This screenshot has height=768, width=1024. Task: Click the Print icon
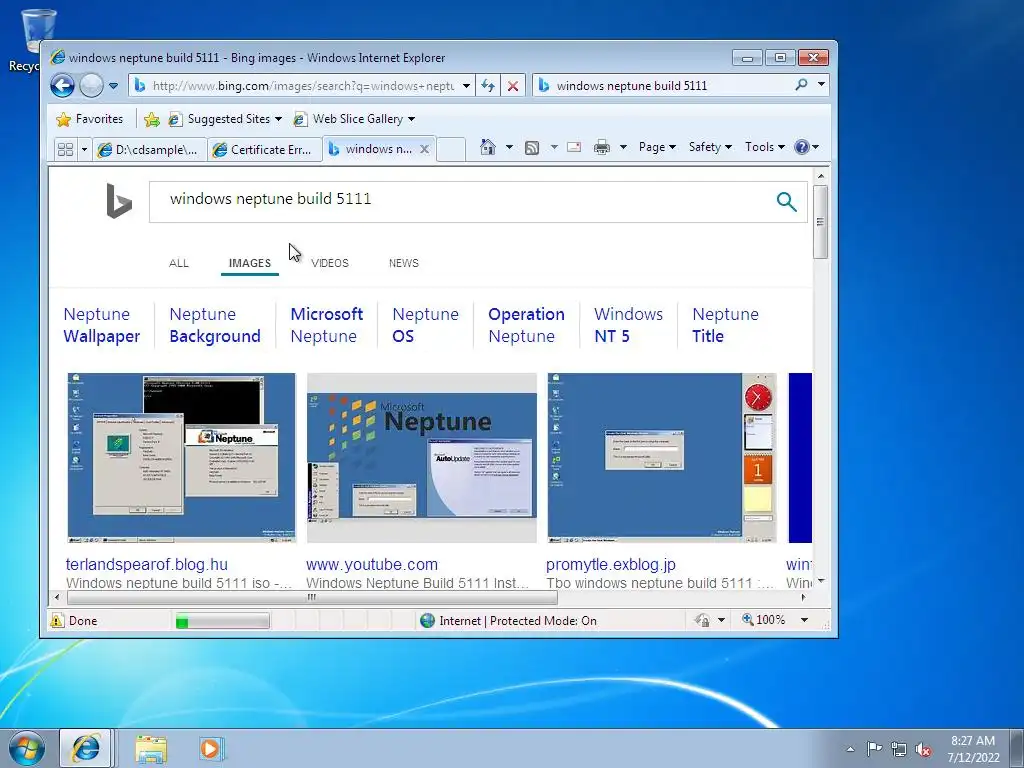tap(601, 147)
